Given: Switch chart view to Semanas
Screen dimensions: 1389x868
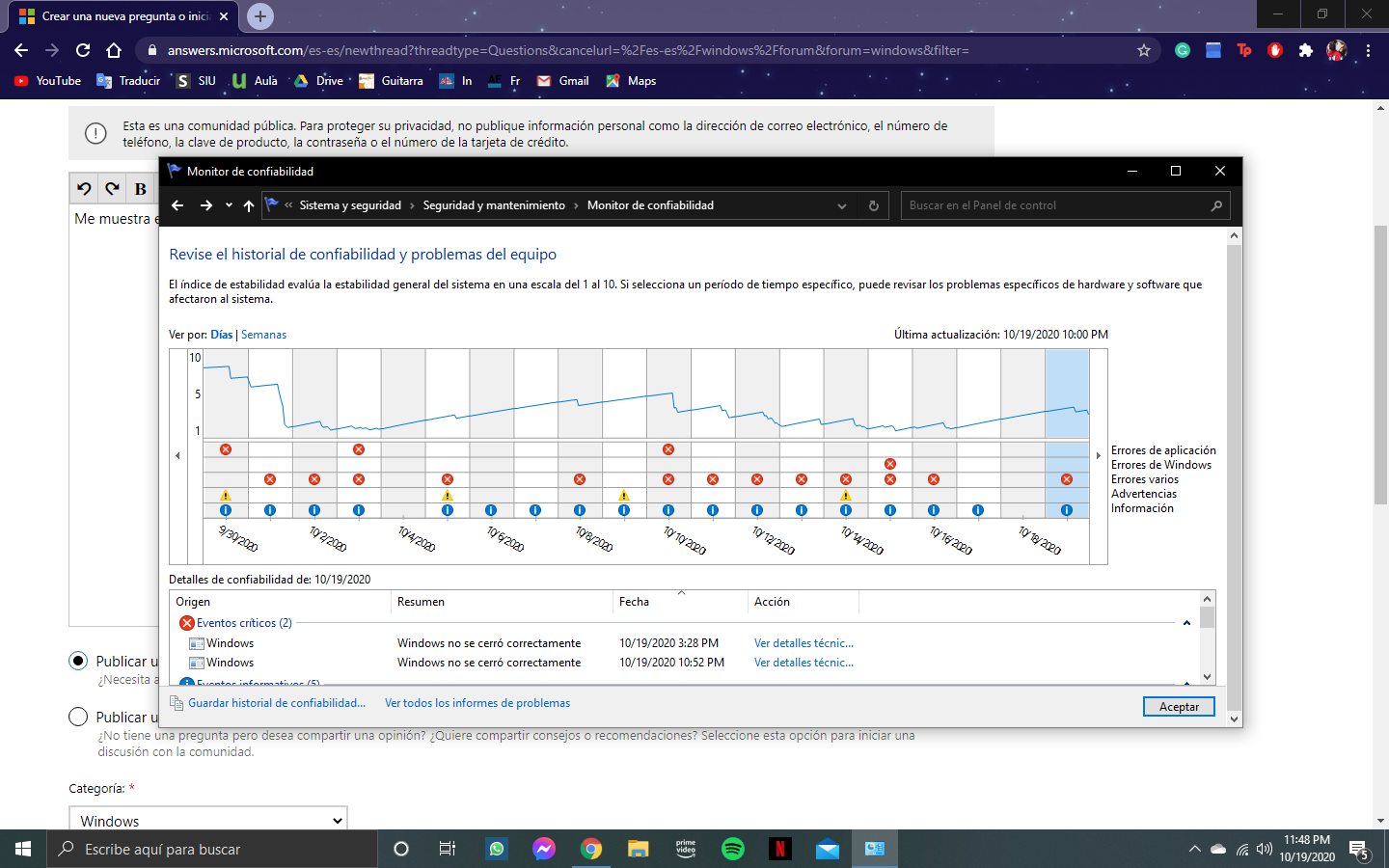Looking at the screenshot, I should [x=263, y=335].
